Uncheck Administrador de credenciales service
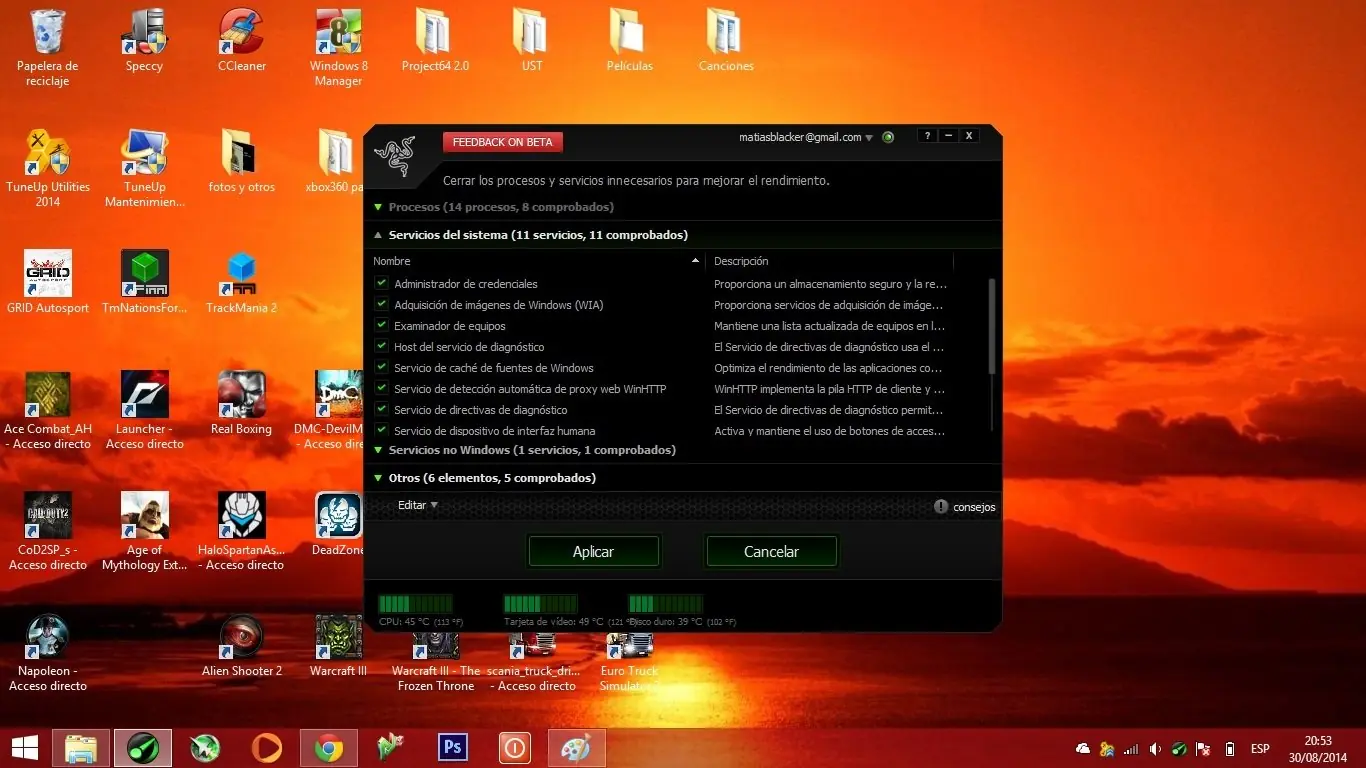 381,283
